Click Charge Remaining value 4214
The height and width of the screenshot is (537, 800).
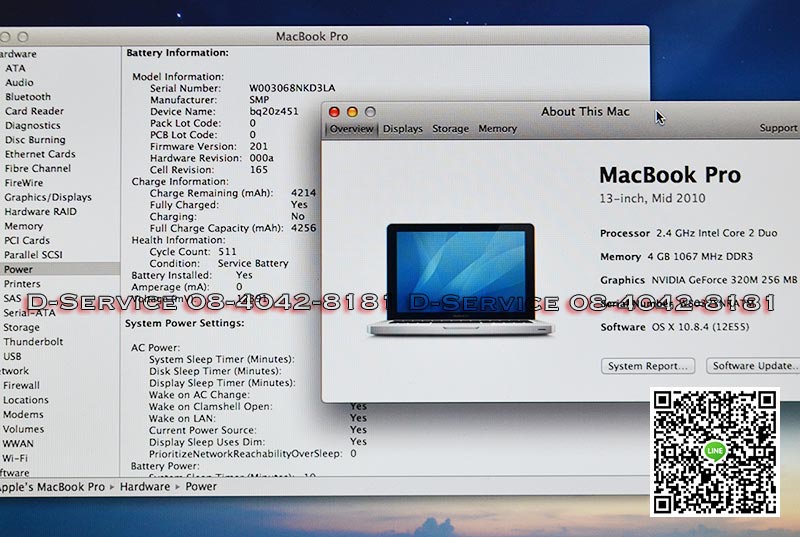[304, 193]
